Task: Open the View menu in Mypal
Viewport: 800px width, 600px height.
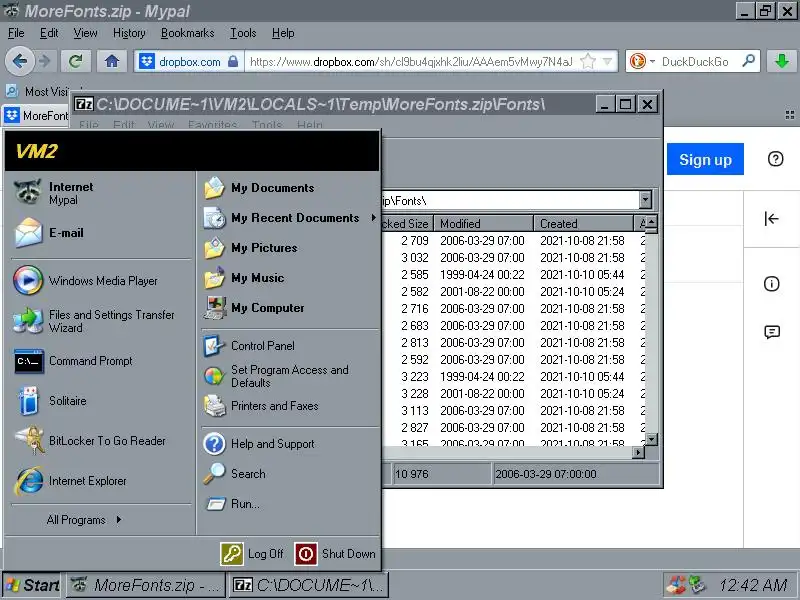Action: coord(85,33)
